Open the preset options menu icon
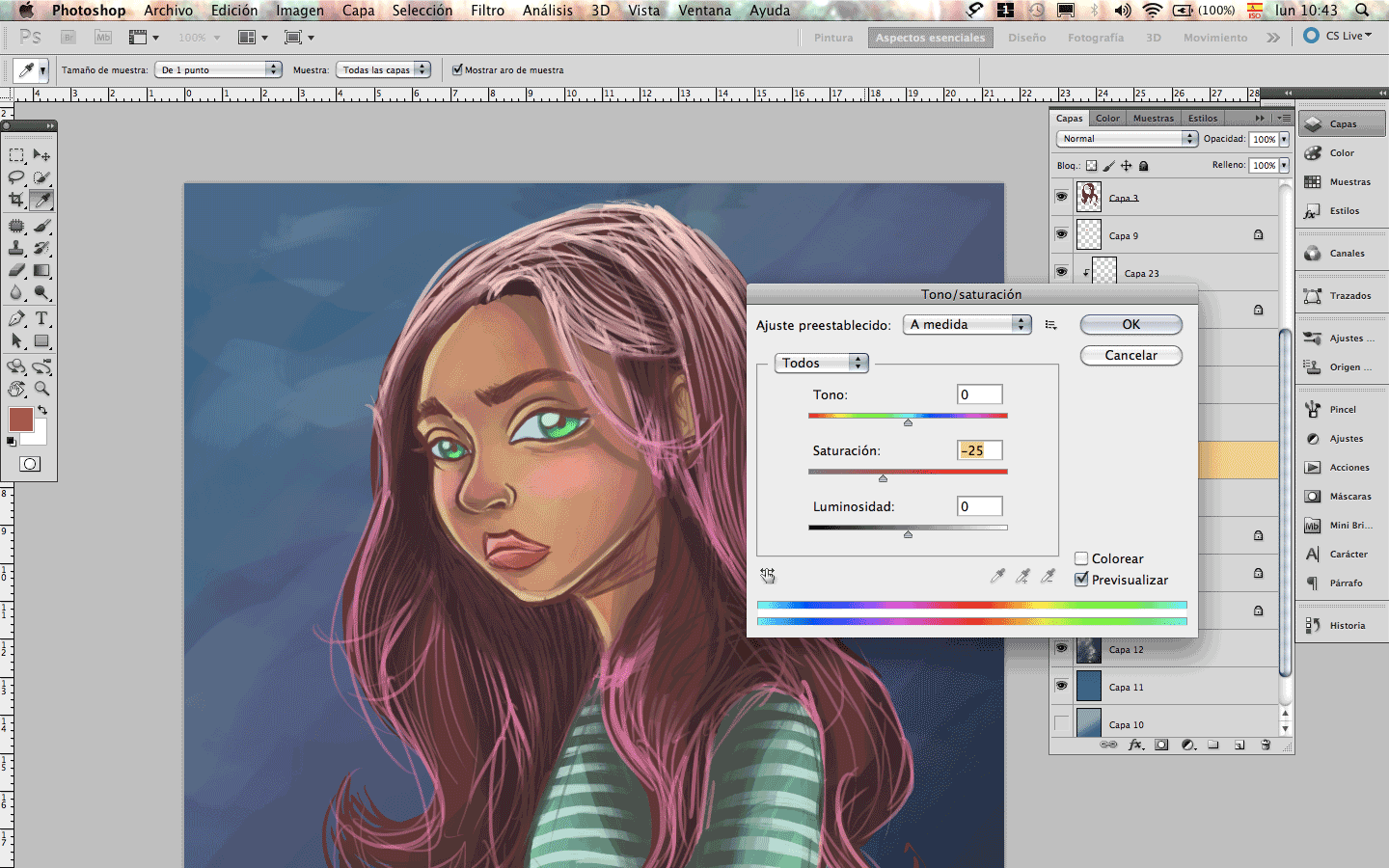1389x868 pixels. tap(1050, 325)
